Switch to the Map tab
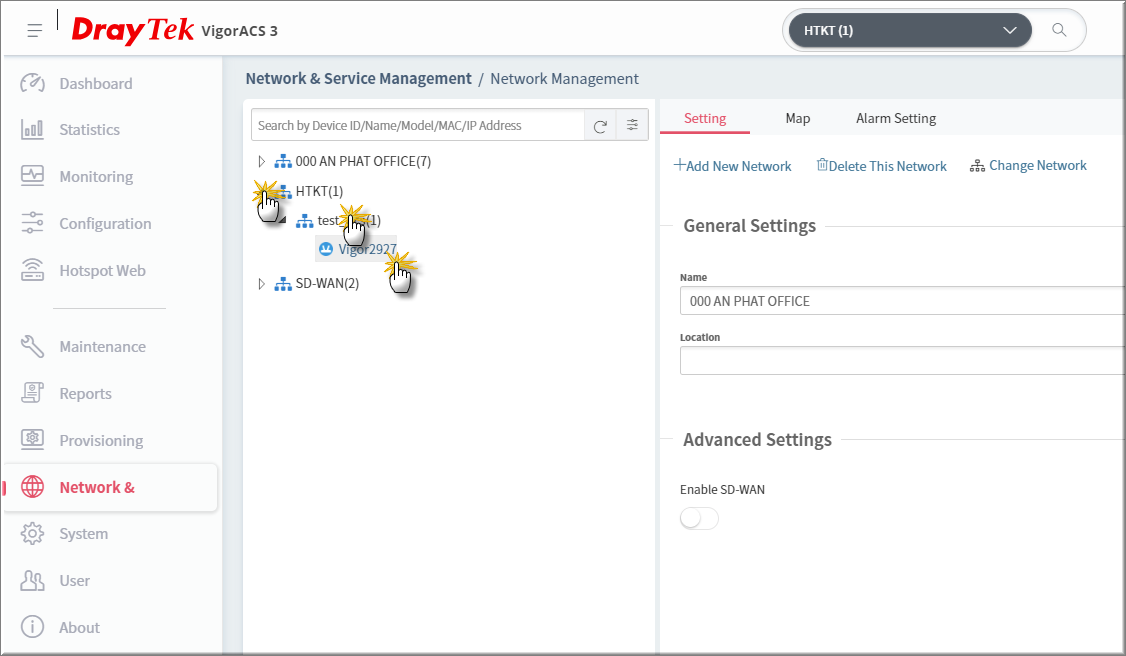This screenshot has width=1126, height=656. (x=797, y=118)
